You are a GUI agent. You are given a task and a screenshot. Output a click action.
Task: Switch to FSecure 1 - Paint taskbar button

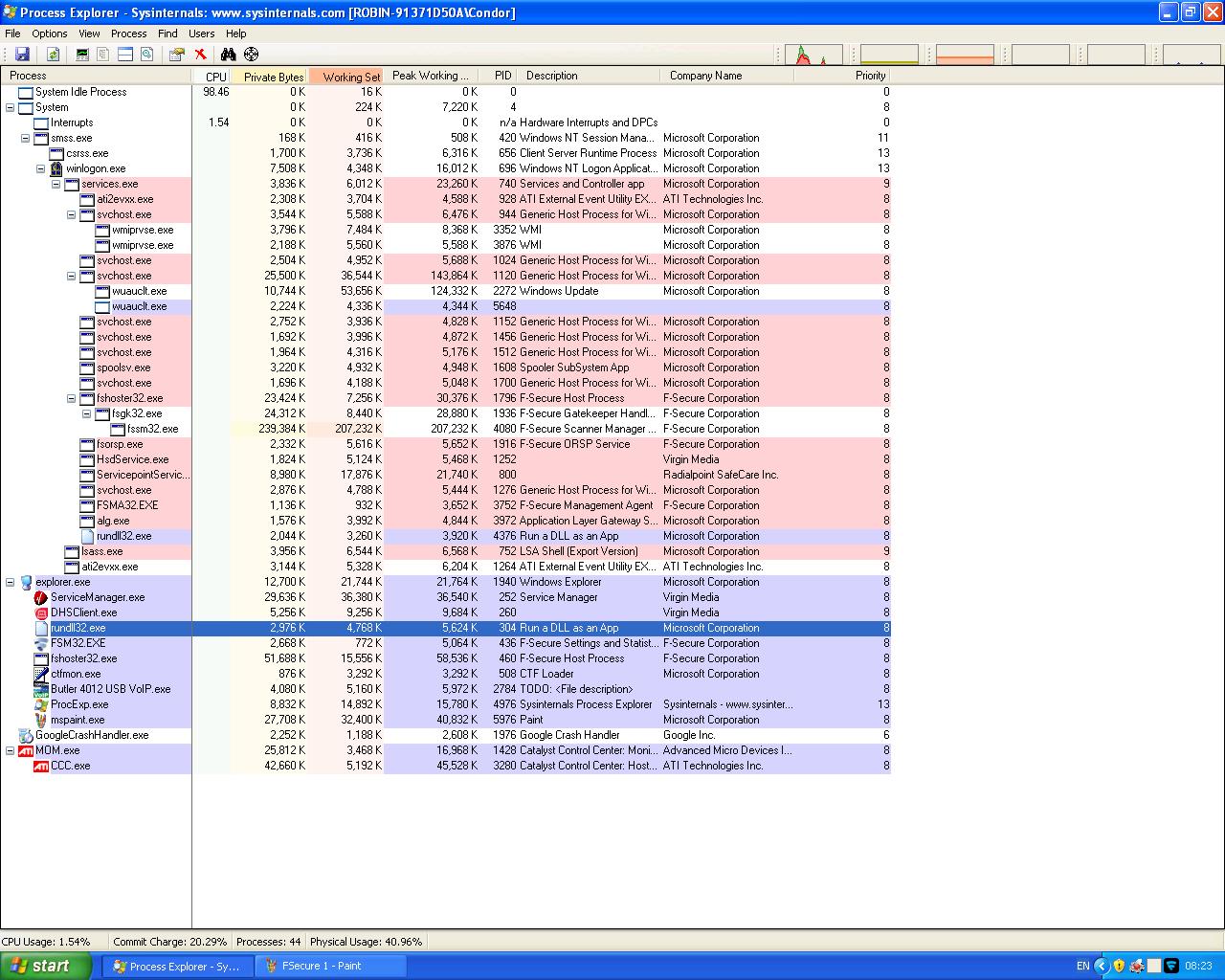(331, 966)
